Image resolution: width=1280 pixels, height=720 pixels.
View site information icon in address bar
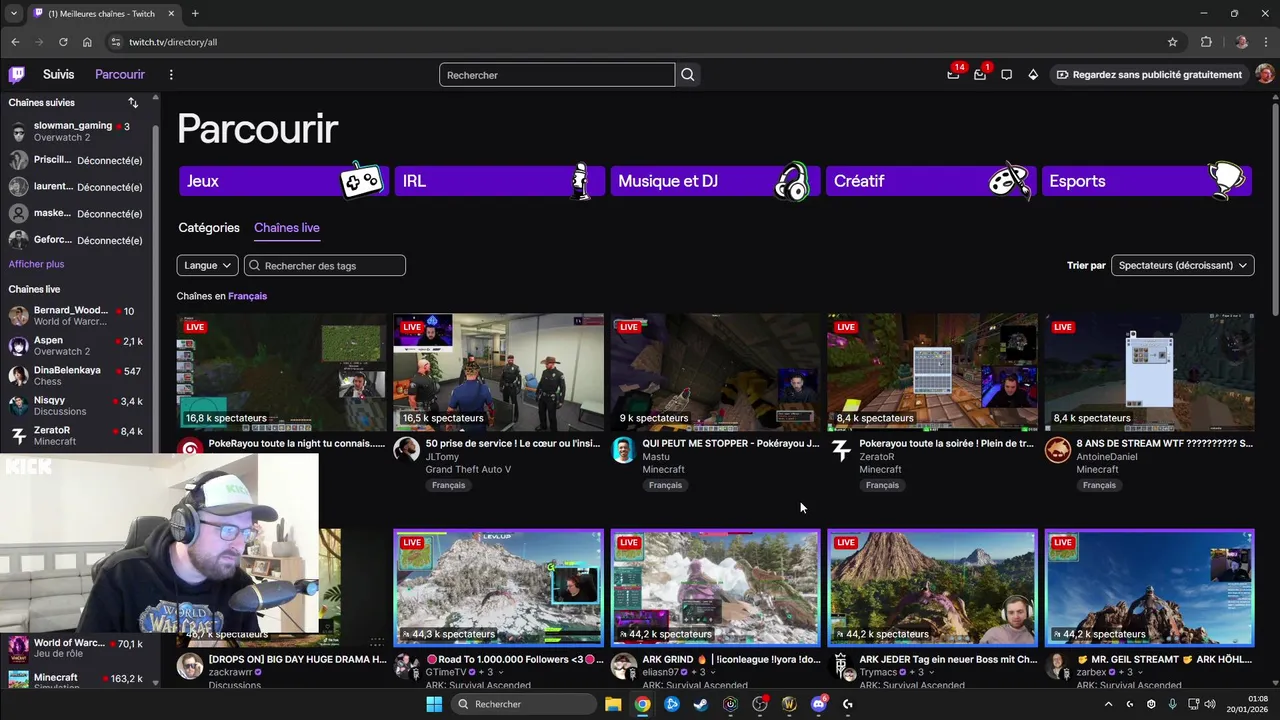116,42
